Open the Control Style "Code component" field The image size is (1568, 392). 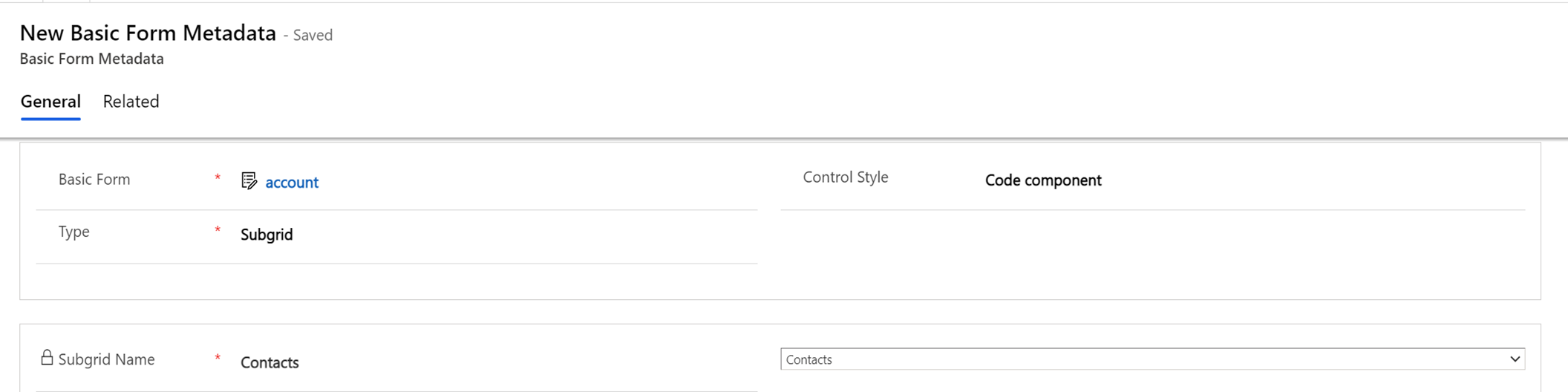coord(1042,180)
